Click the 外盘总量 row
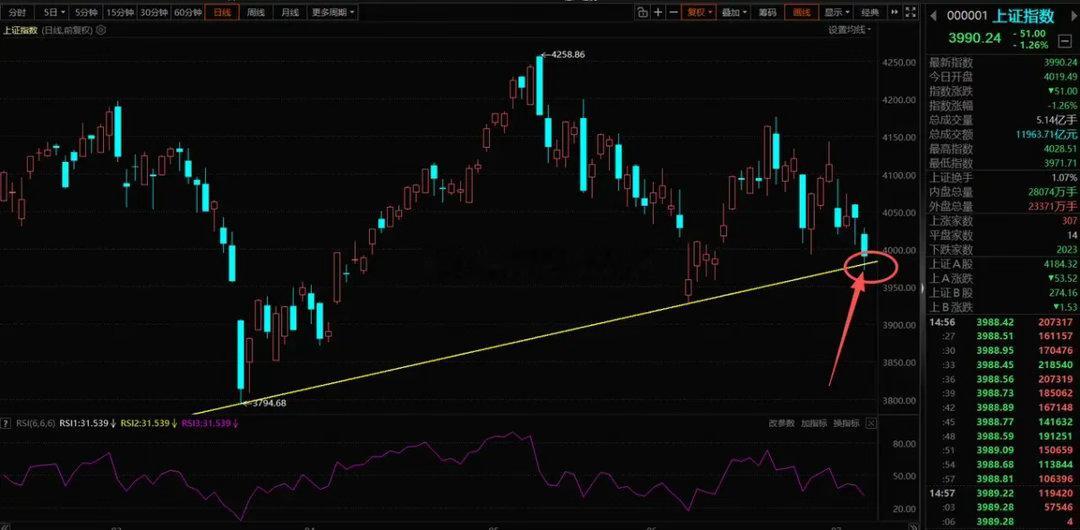The image size is (1080, 530). click(1002, 206)
